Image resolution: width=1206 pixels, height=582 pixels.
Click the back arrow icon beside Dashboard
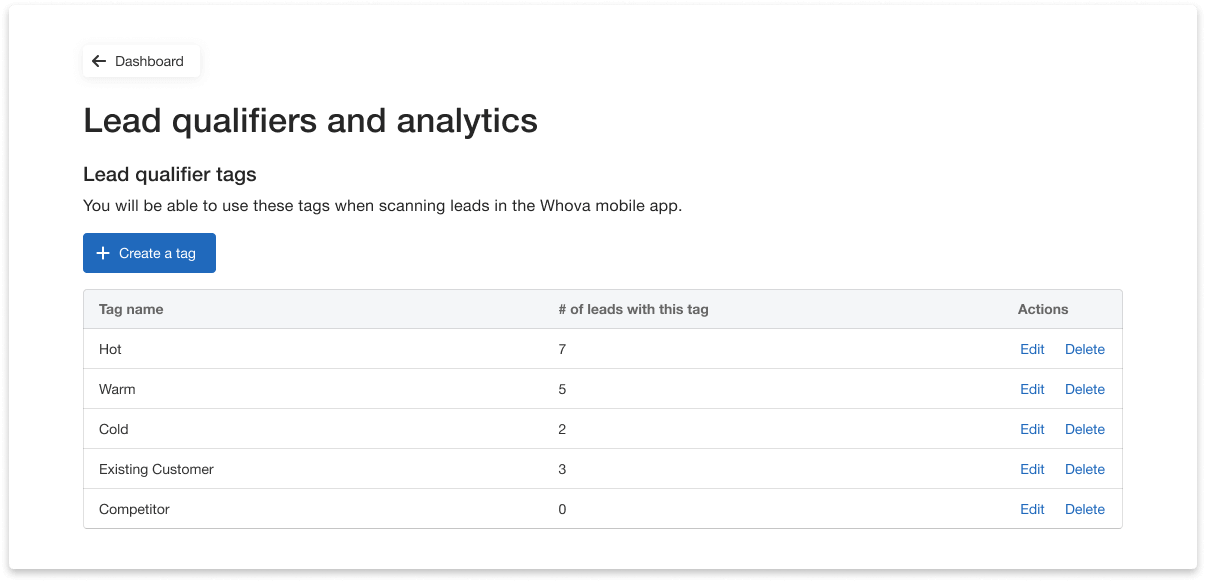(99, 61)
